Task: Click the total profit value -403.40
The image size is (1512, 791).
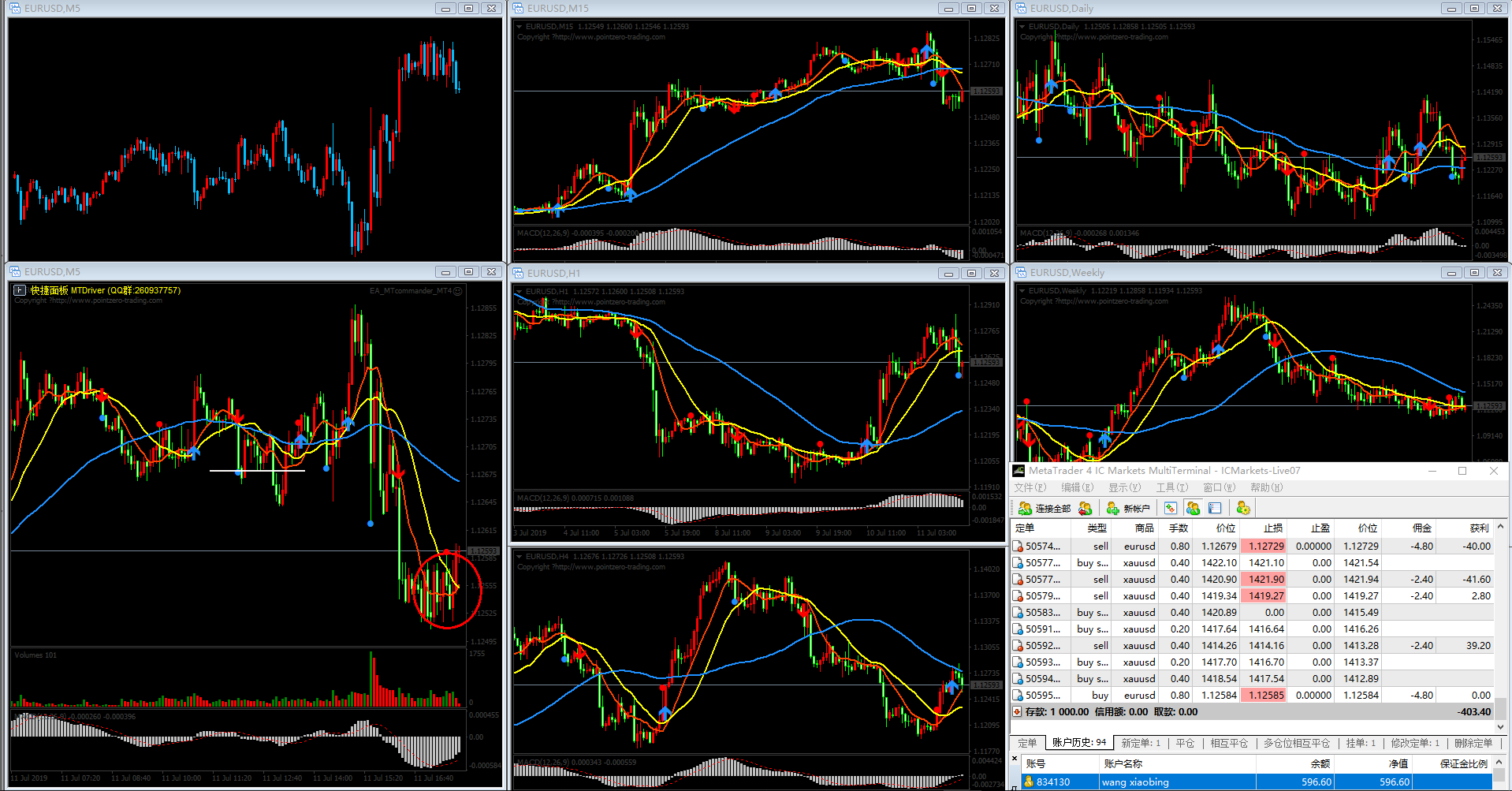Action: [x=1474, y=711]
